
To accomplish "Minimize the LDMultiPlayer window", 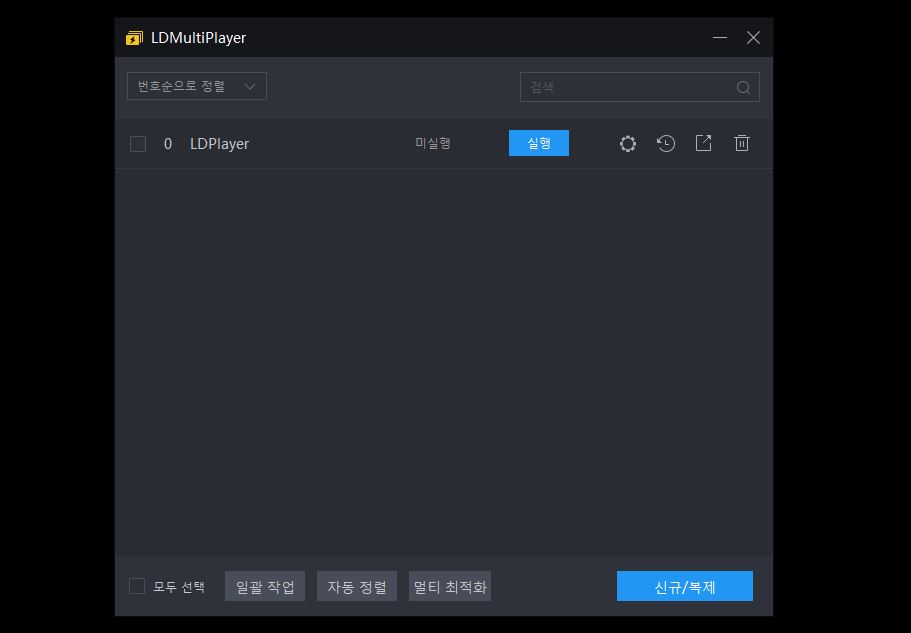I will click(720, 38).
